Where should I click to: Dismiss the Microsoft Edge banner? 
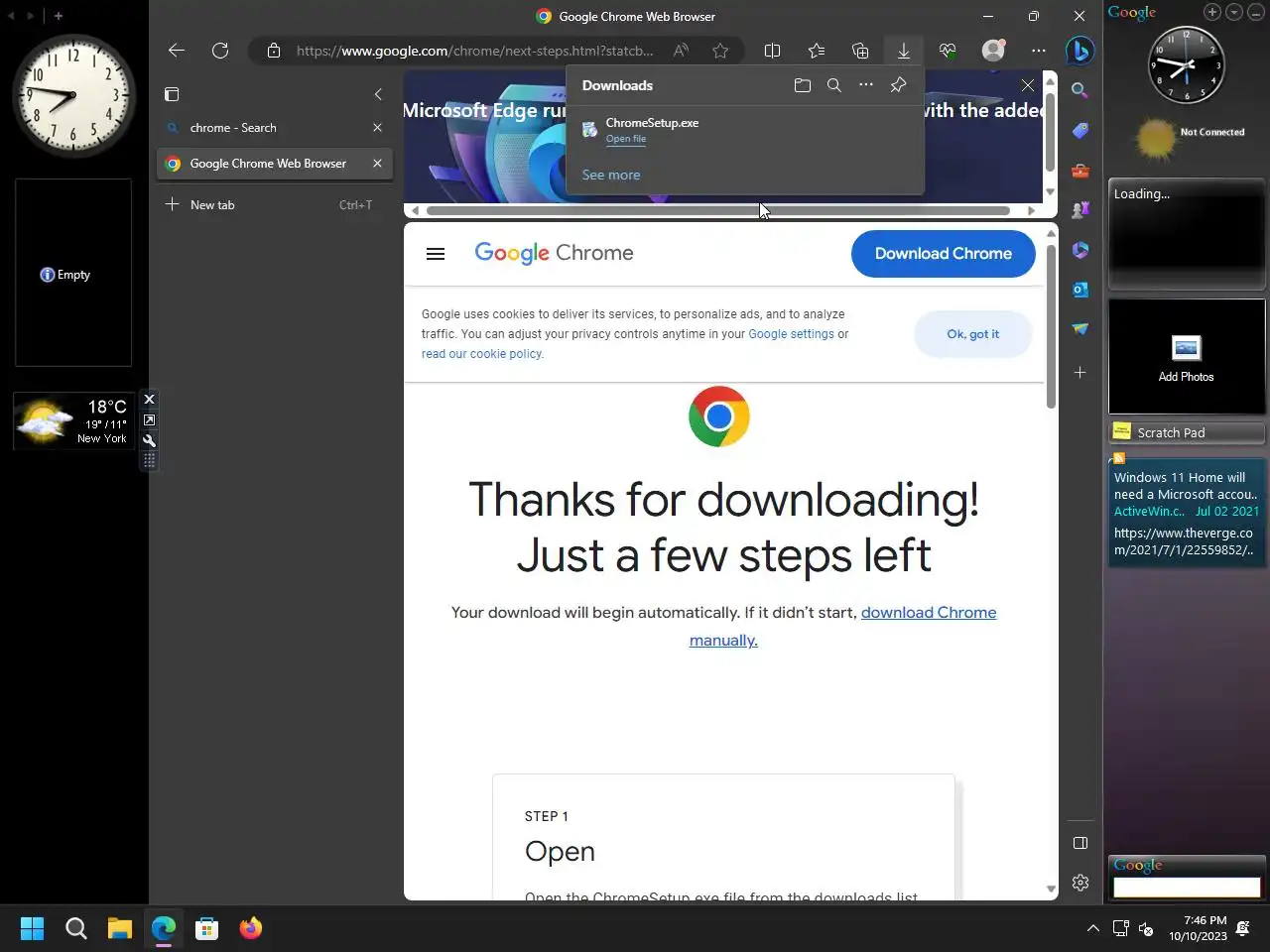[x=1028, y=85]
